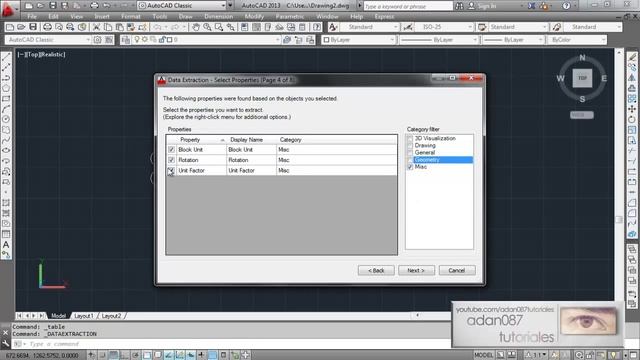This screenshot has height=360, width=640.
Task: Click the Dimension Style icon
Action: coord(408,27)
